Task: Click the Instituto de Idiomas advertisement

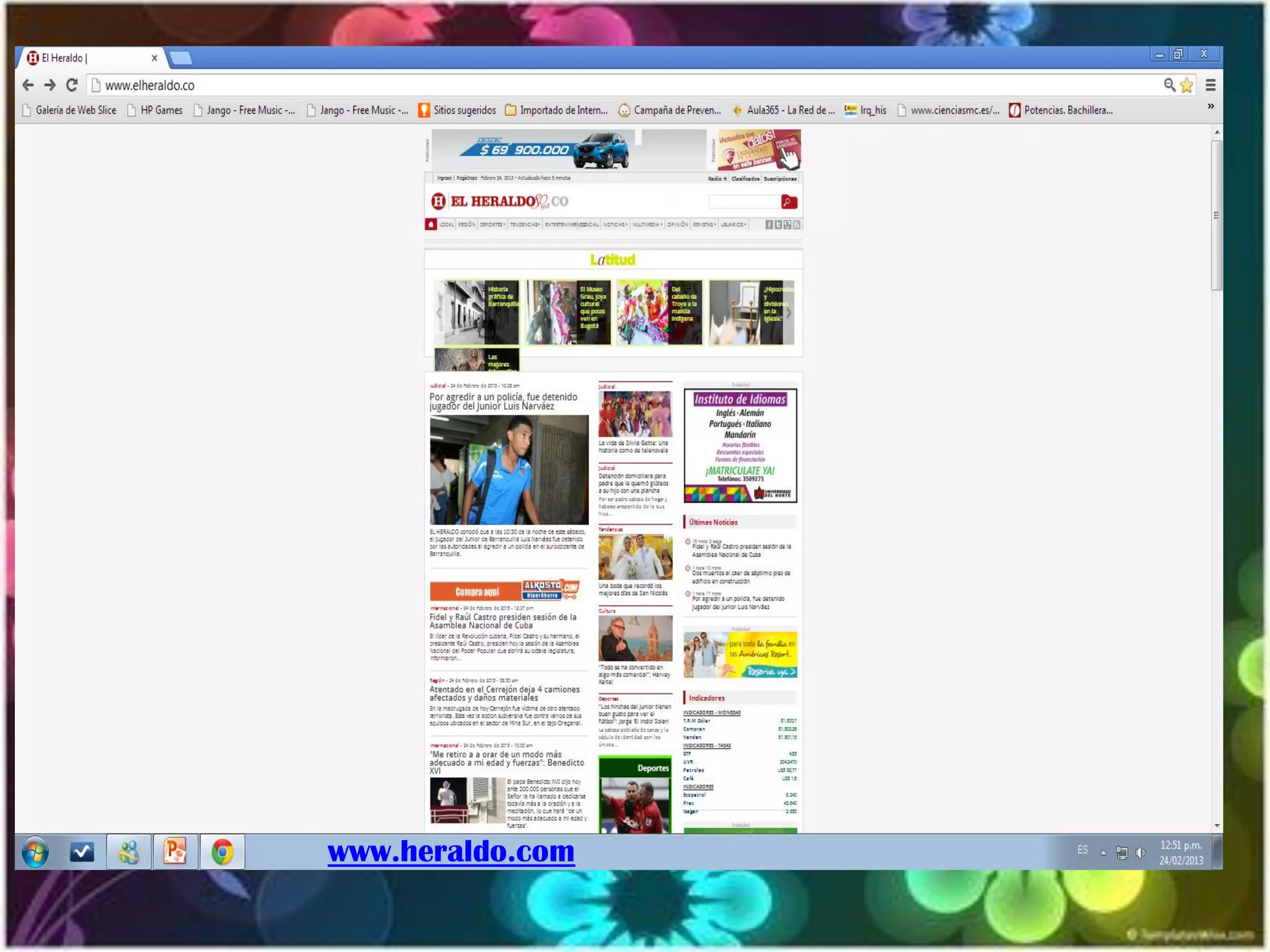Action: (x=740, y=445)
